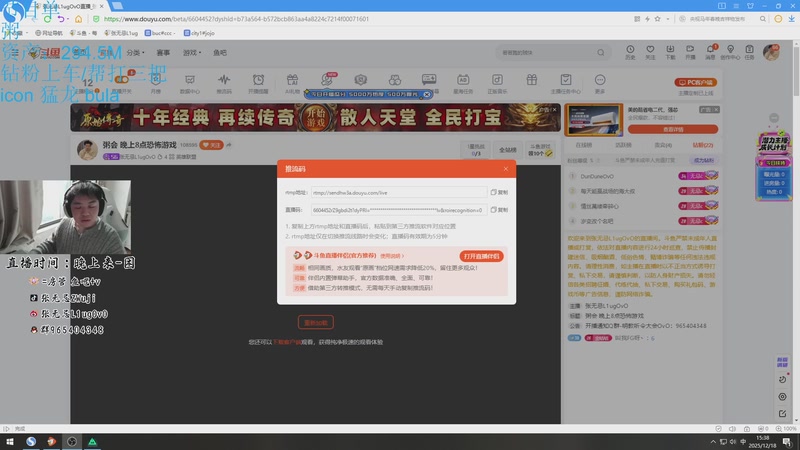This screenshot has width=800, height=450.
Task: Open the 更多 more options icon
Action: pyautogui.click(x=600, y=83)
